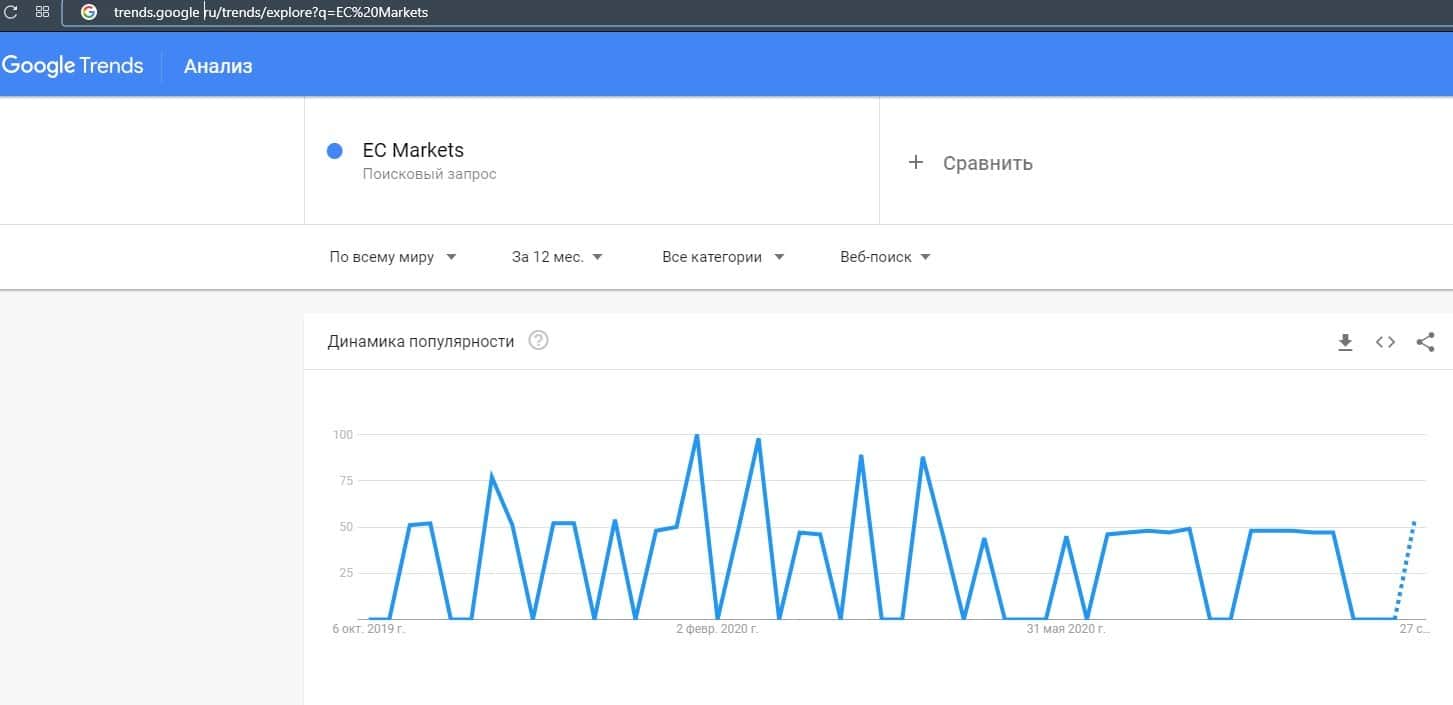Open the embed code icon
This screenshot has width=1453, height=705.
[x=1385, y=342]
